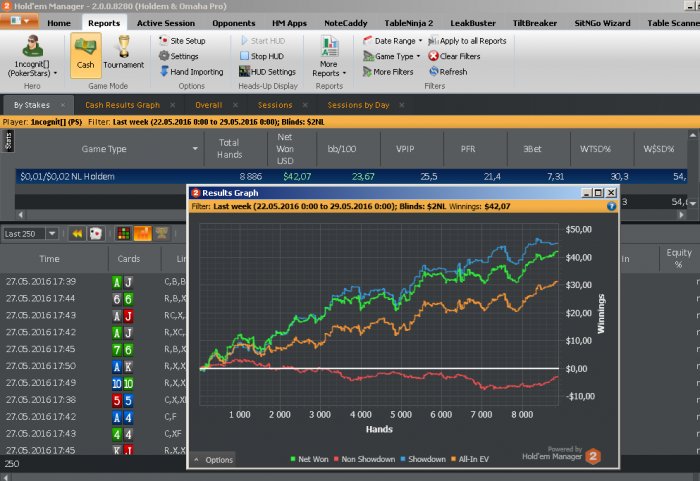The width and height of the screenshot is (700, 481).
Task: Refresh the report
Action: click(x=448, y=72)
